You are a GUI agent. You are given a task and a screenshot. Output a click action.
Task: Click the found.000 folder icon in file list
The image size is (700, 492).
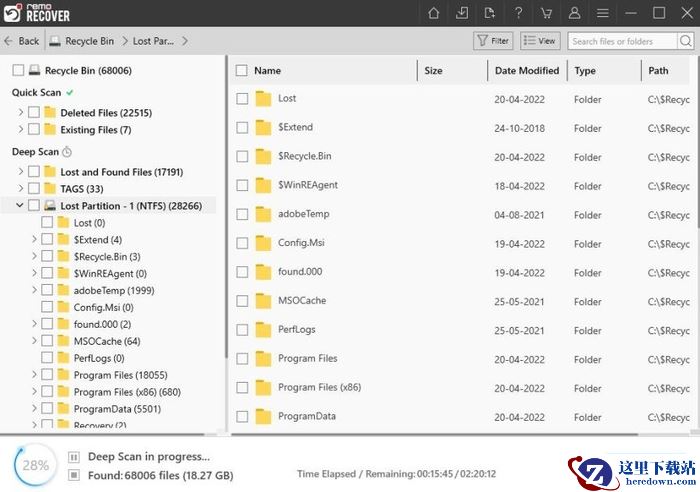263,272
